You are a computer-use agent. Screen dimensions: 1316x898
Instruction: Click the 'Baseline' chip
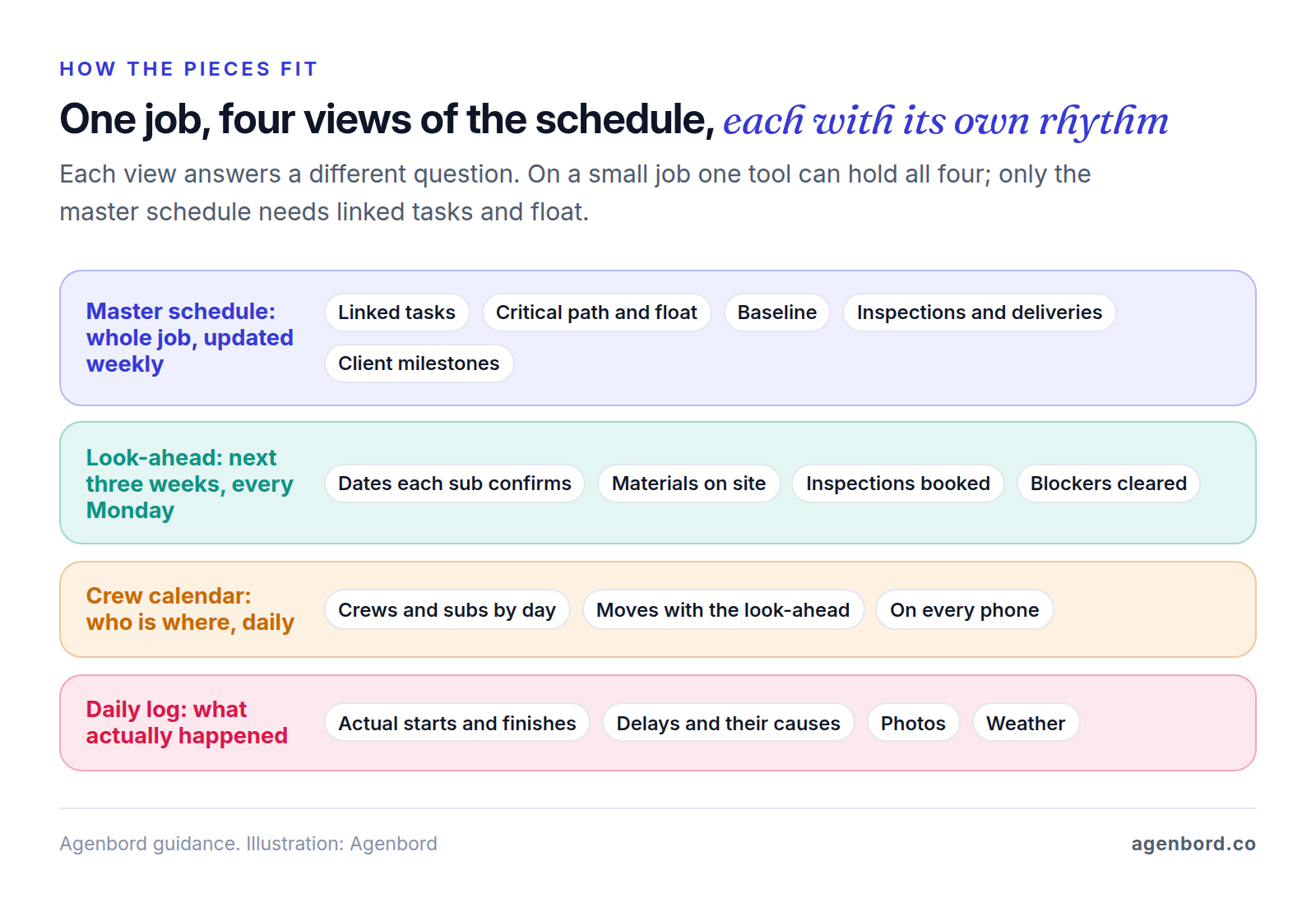click(776, 312)
